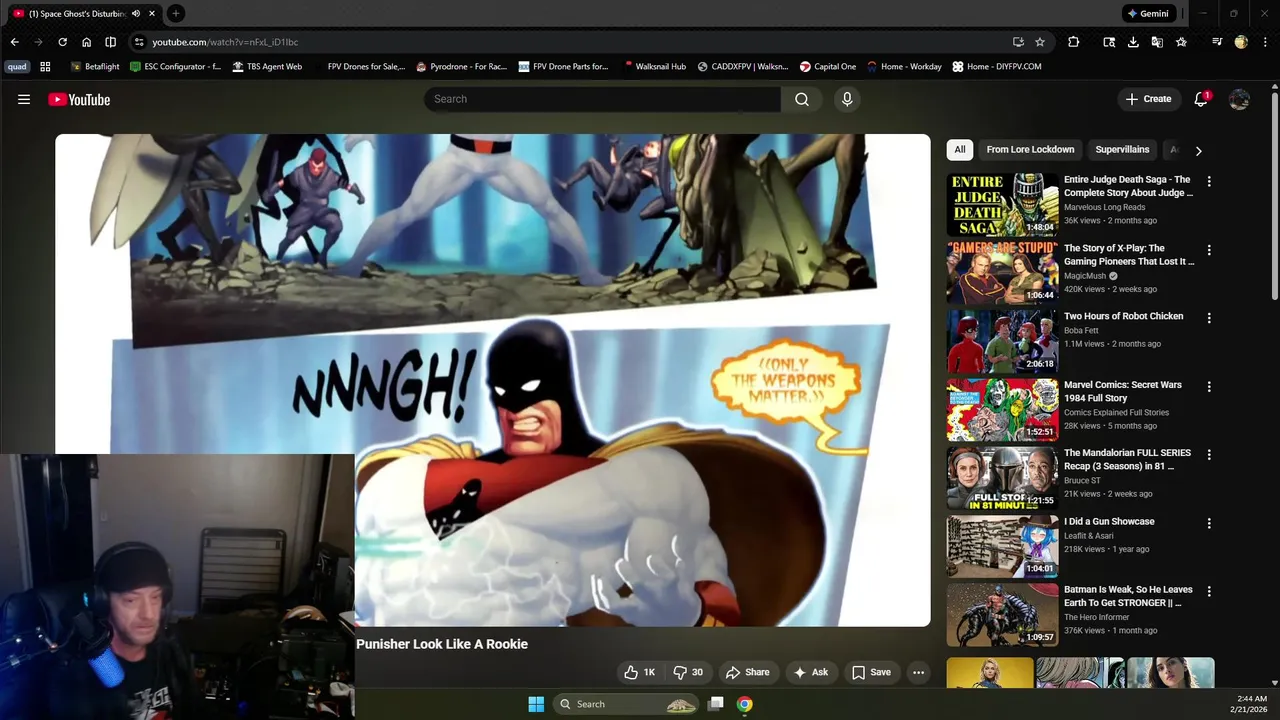Toggle the browser side panel icon
Screen dimensions: 1280x720
click(110, 42)
